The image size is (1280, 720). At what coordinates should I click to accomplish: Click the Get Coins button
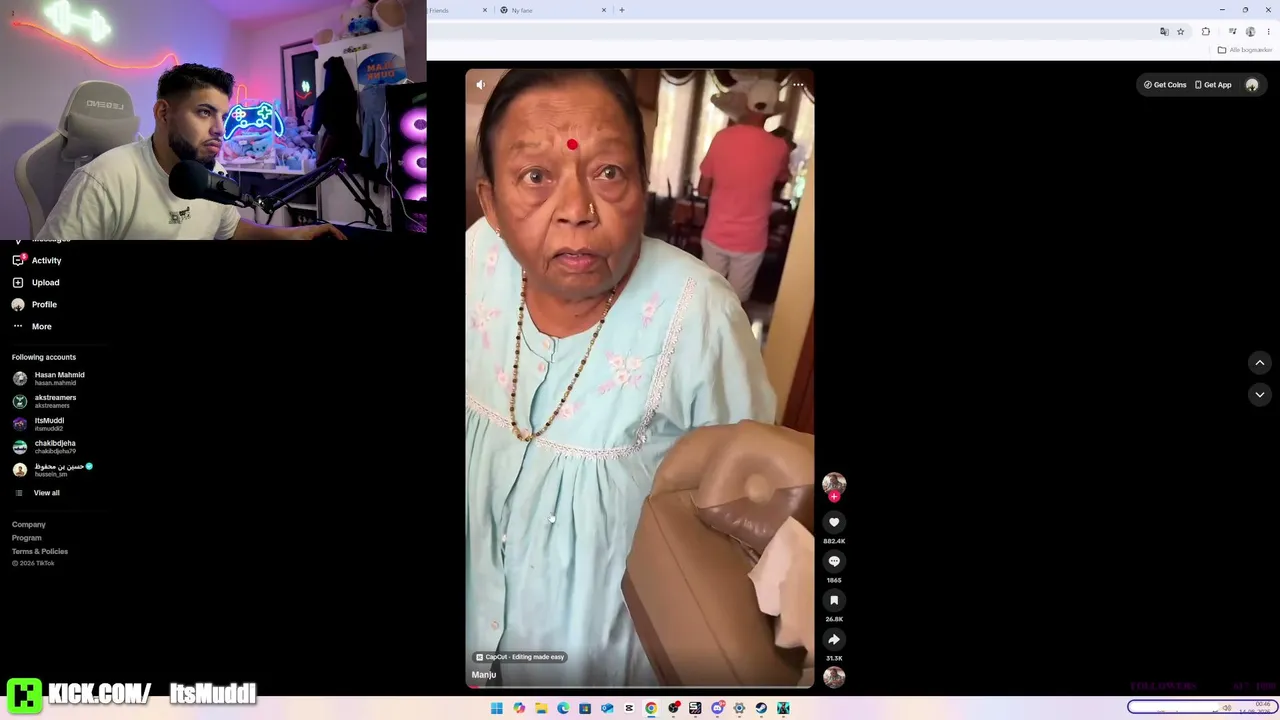(1165, 85)
